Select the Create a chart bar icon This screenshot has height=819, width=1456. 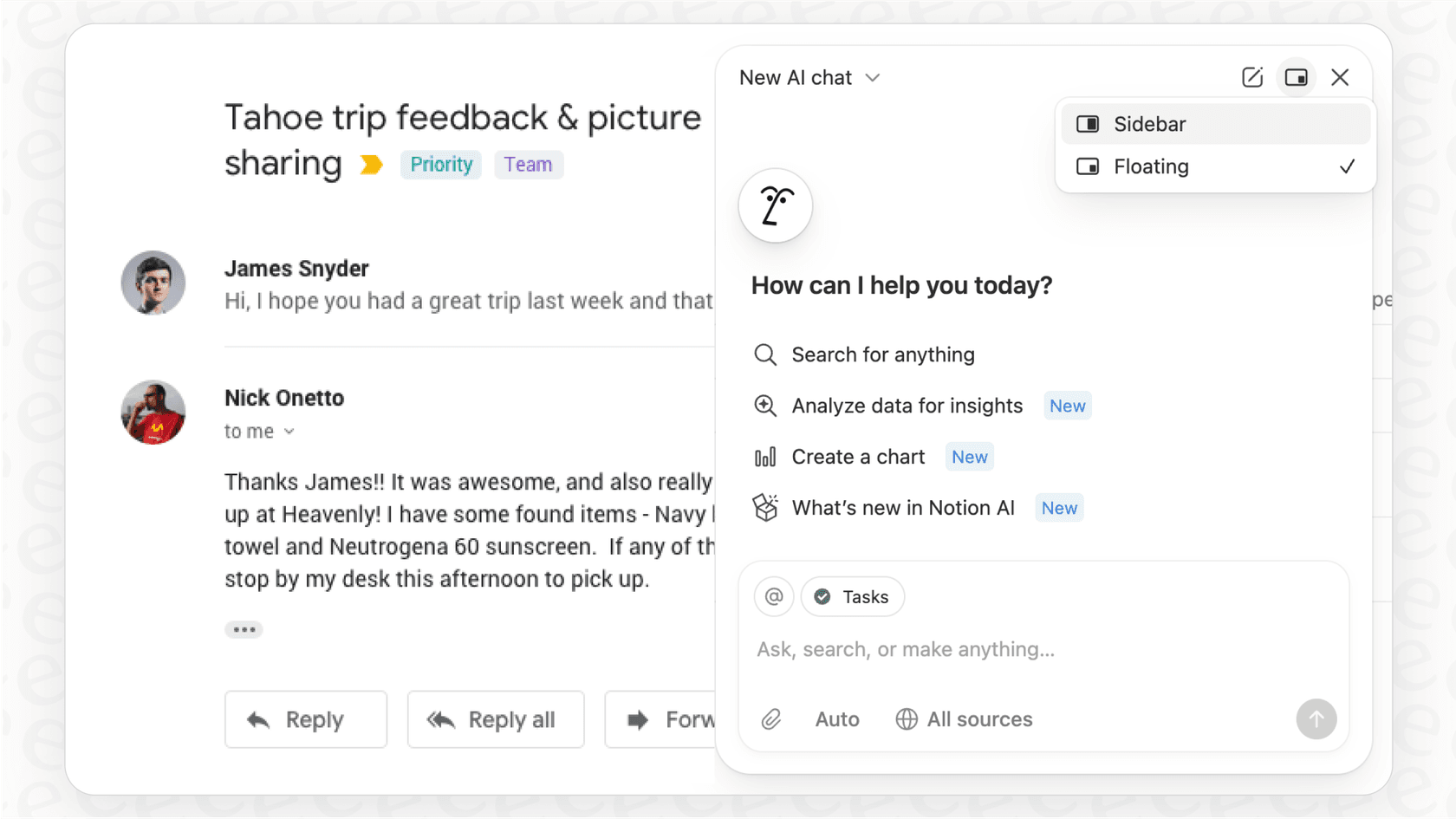tap(765, 457)
